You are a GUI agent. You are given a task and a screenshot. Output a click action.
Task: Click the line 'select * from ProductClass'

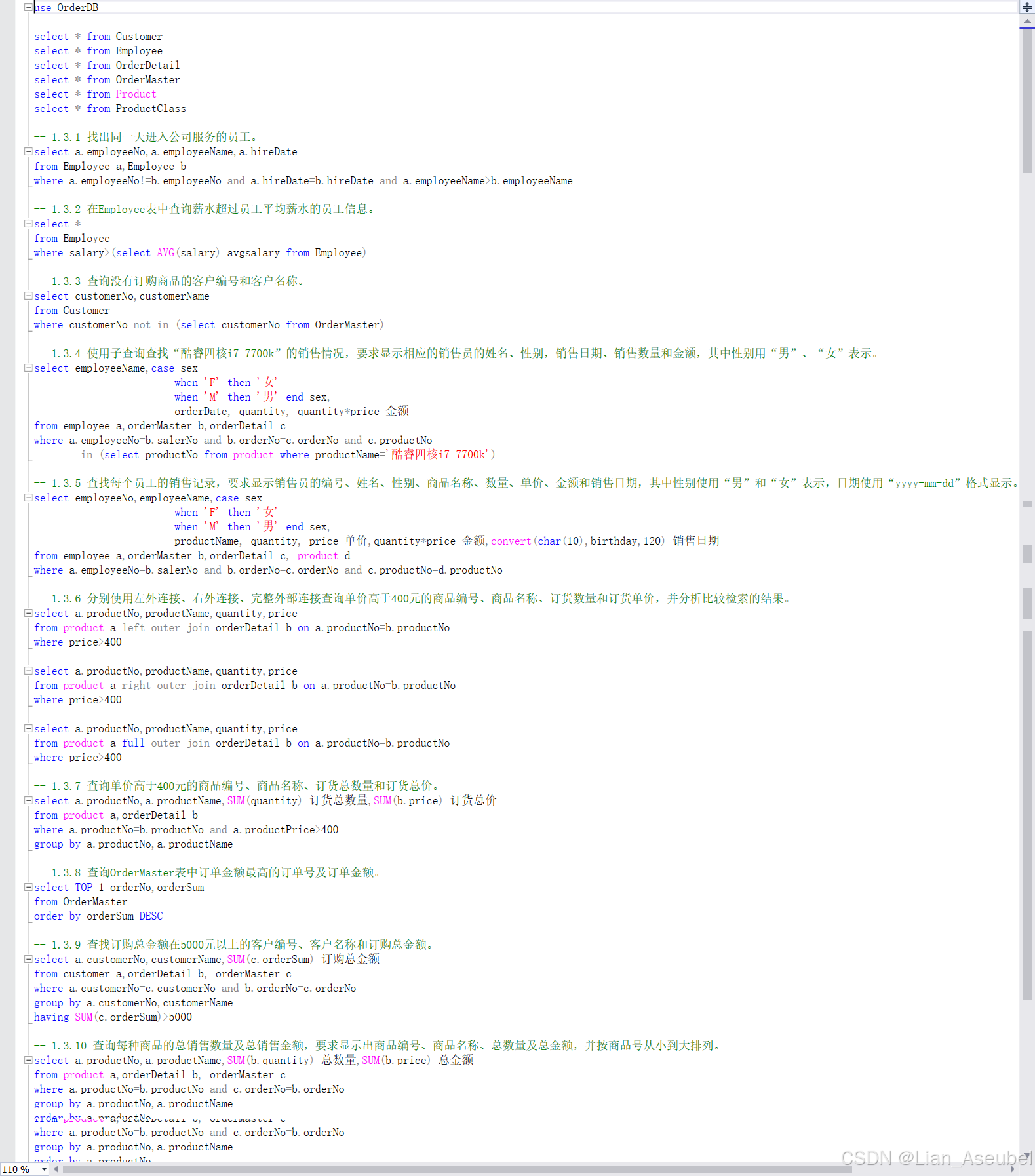pos(110,109)
